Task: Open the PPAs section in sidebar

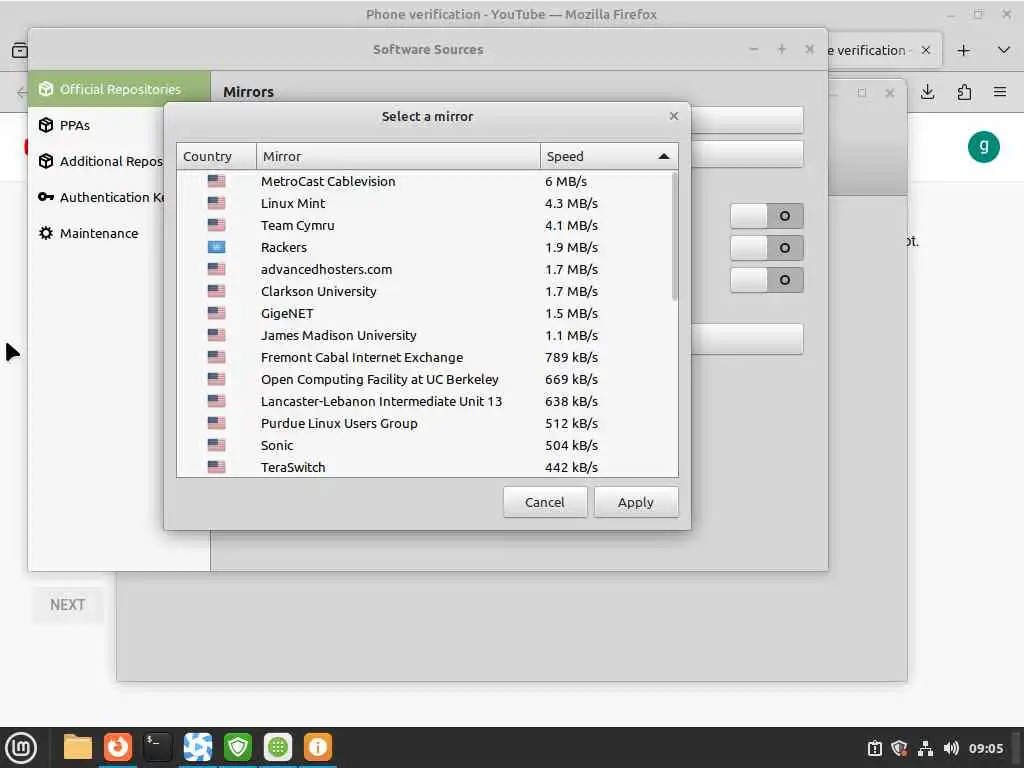Action: pos(74,125)
